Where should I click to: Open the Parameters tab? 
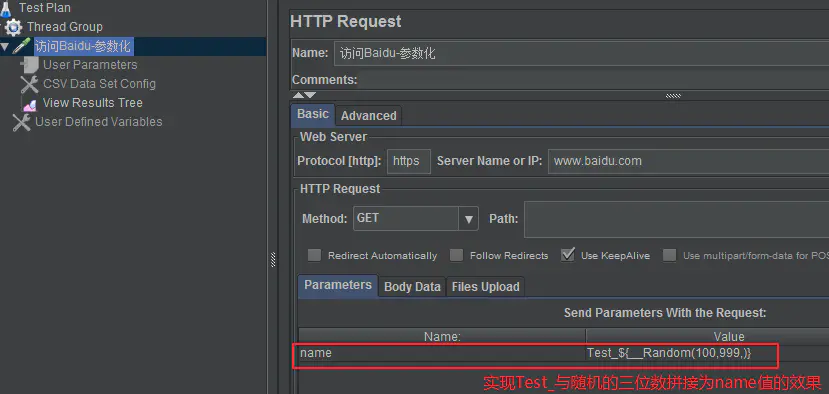338,286
